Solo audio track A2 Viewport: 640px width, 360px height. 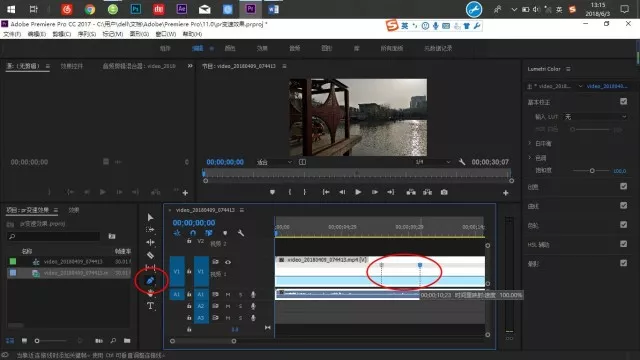240,306
